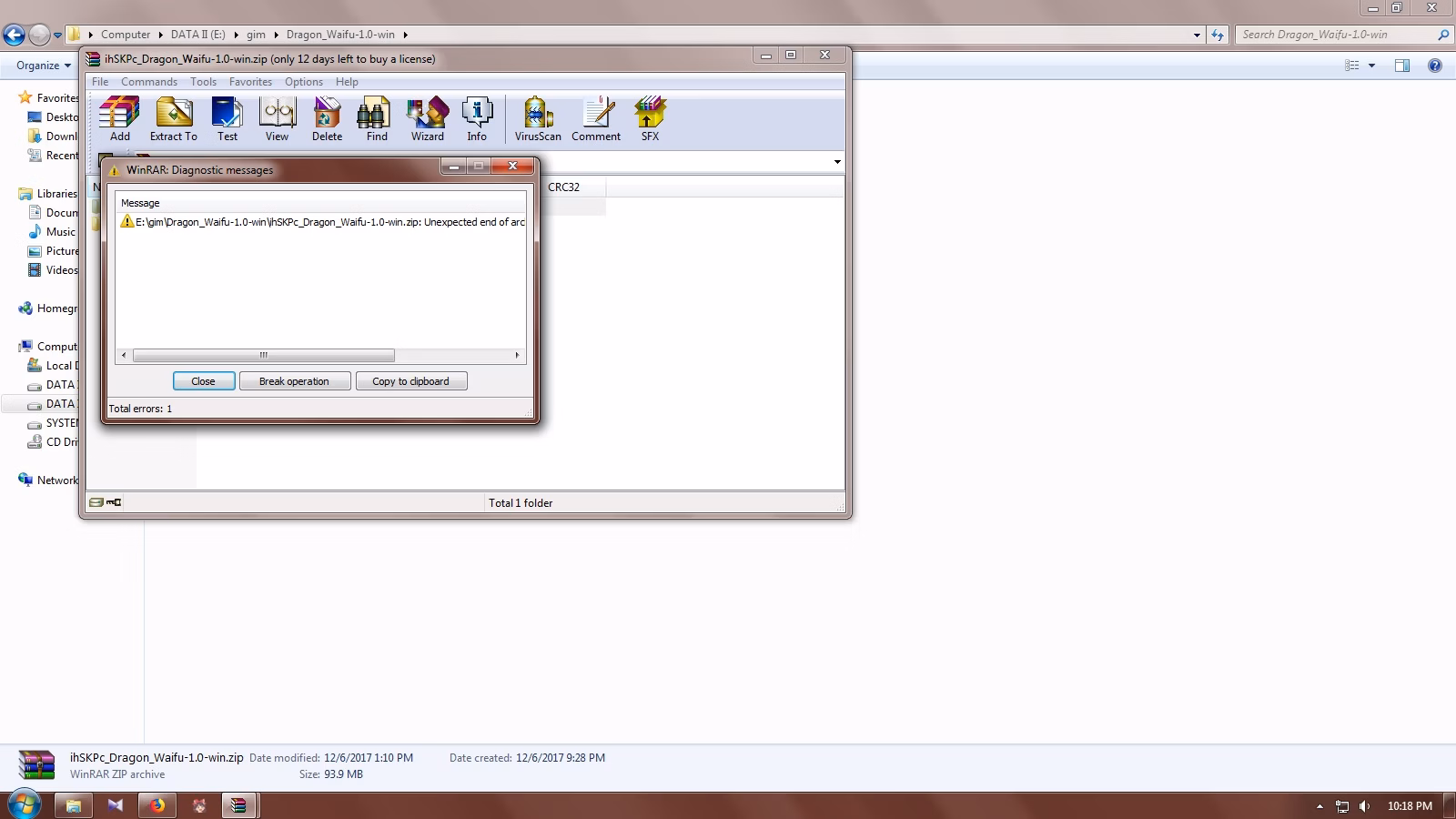Click the Delete files icon

click(x=327, y=119)
